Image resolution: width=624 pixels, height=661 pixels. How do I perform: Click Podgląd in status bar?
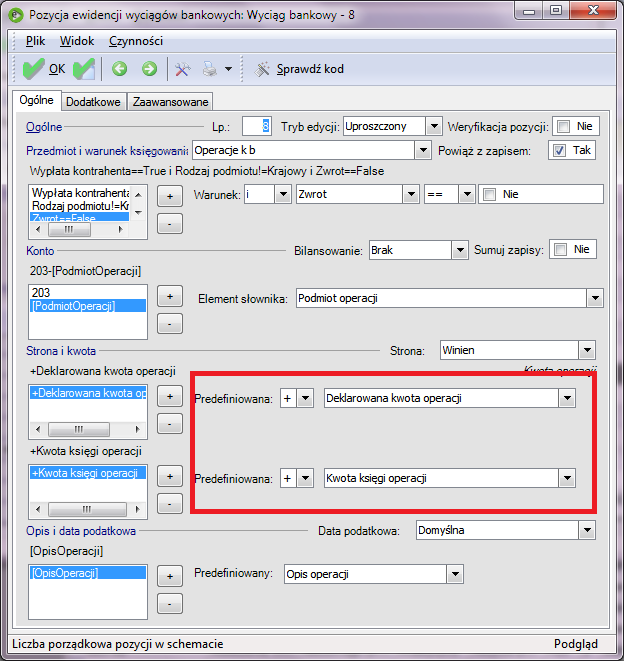[x=576, y=644]
